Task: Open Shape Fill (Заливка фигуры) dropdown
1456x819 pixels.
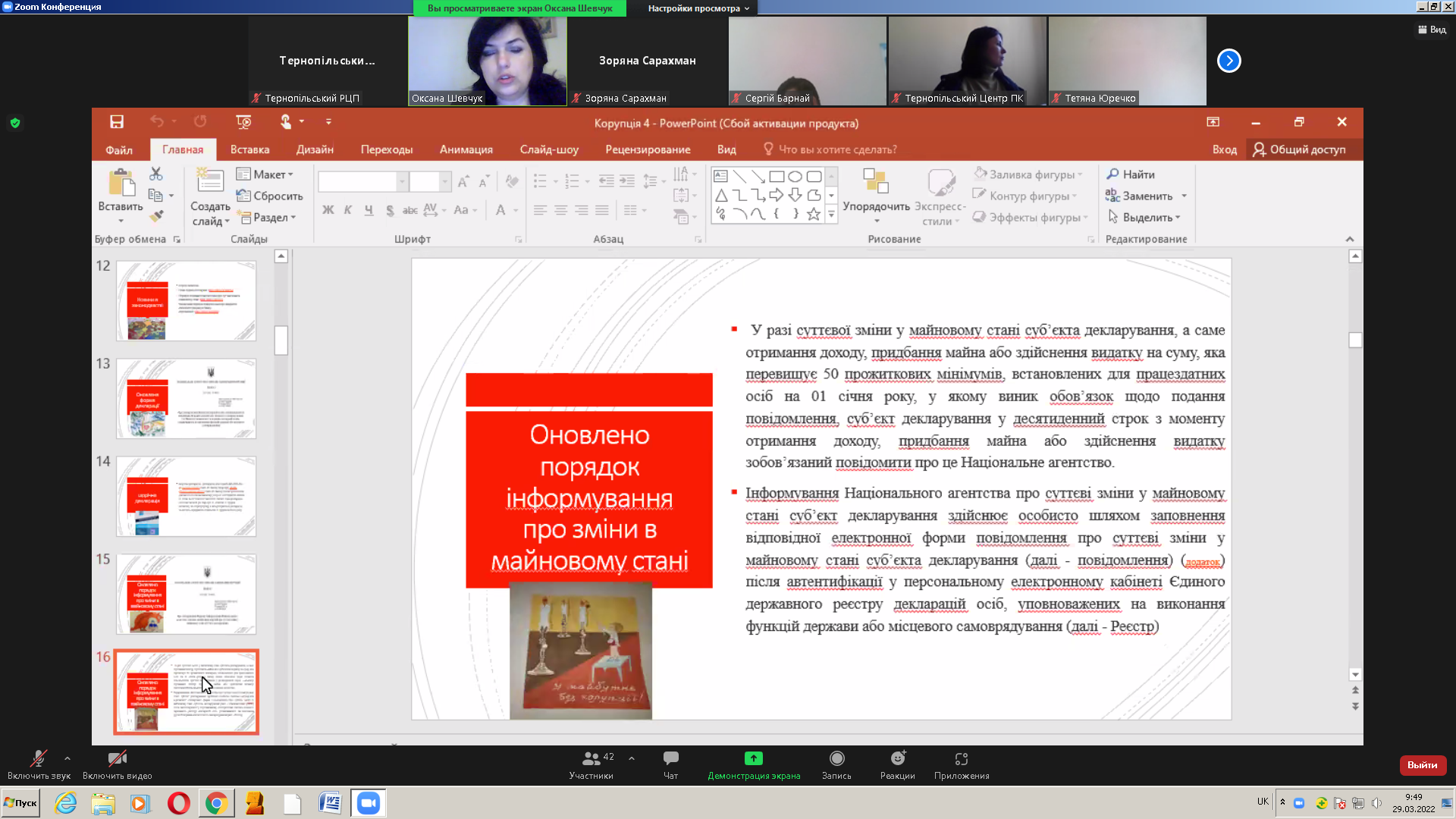Action: 1029,174
